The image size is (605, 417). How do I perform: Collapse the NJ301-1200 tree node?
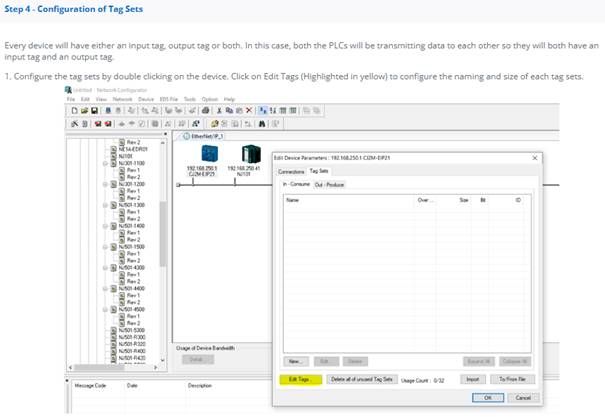[x=105, y=184]
